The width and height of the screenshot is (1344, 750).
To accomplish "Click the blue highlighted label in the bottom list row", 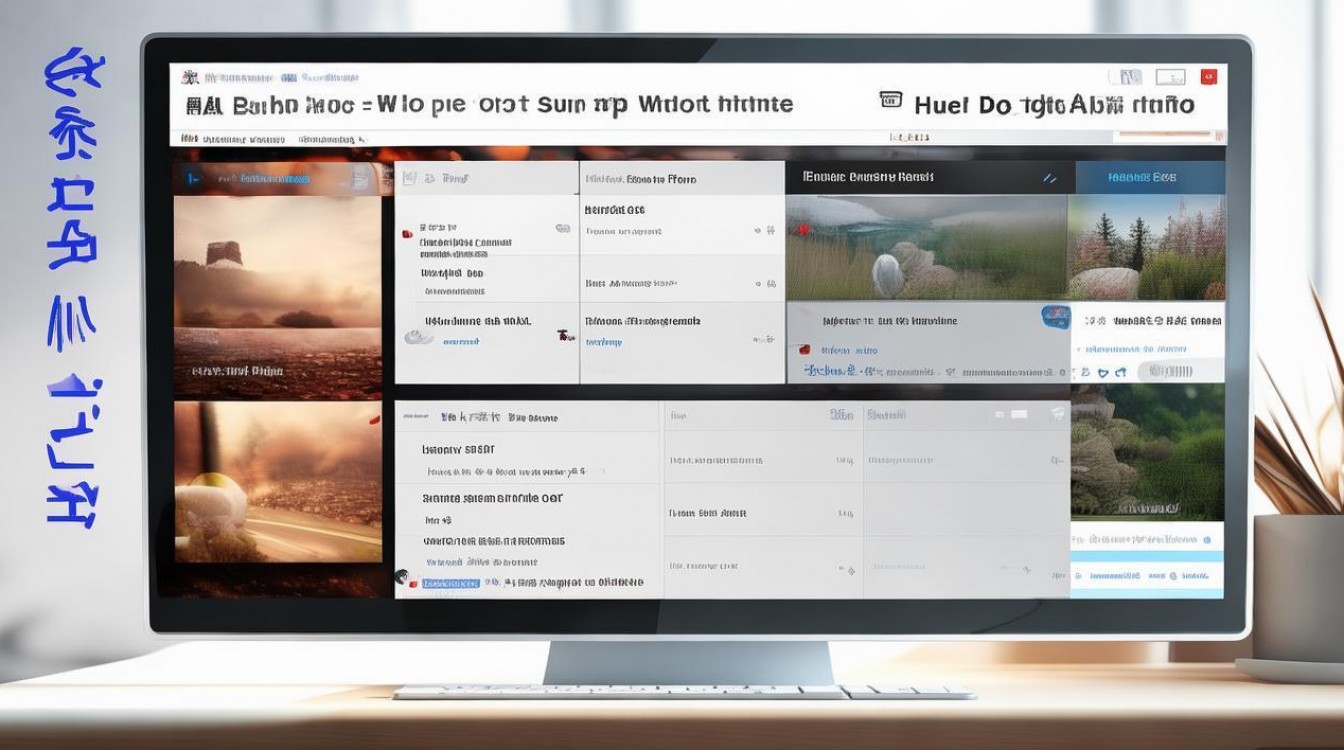I will click(451, 583).
